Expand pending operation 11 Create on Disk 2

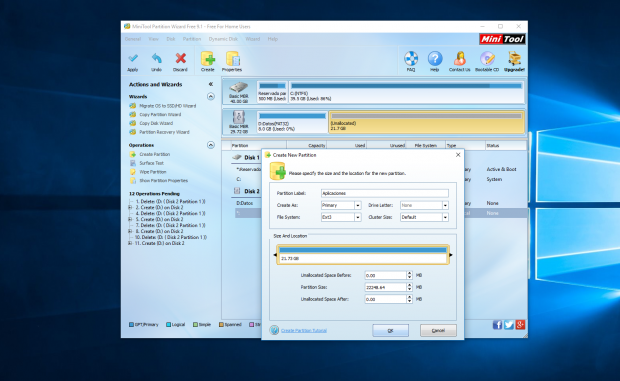click(130, 243)
